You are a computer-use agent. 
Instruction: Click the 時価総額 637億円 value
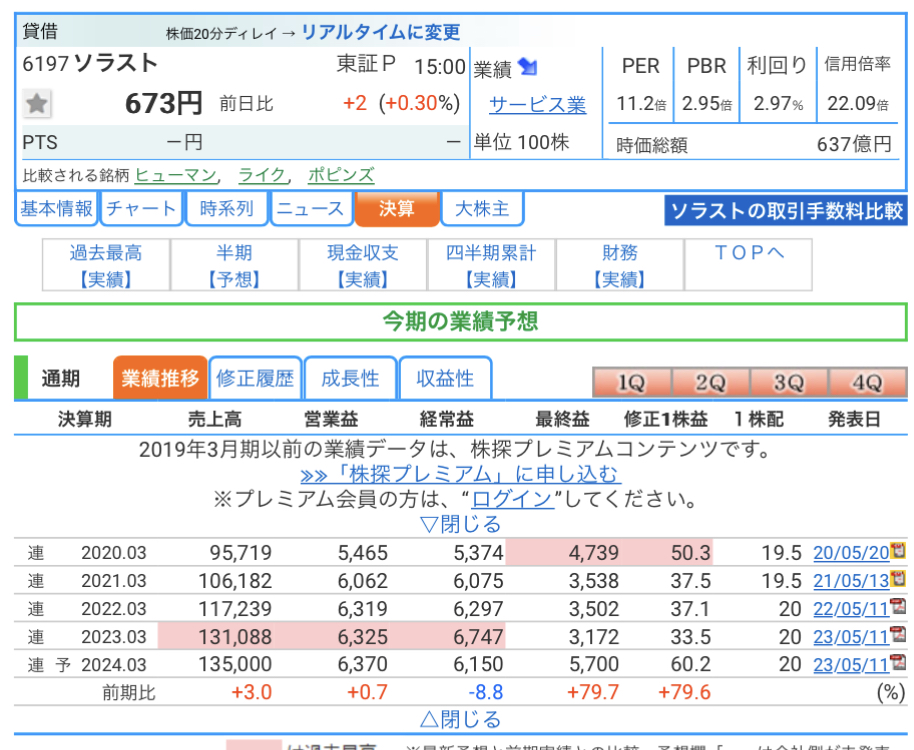(x=854, y=144)
